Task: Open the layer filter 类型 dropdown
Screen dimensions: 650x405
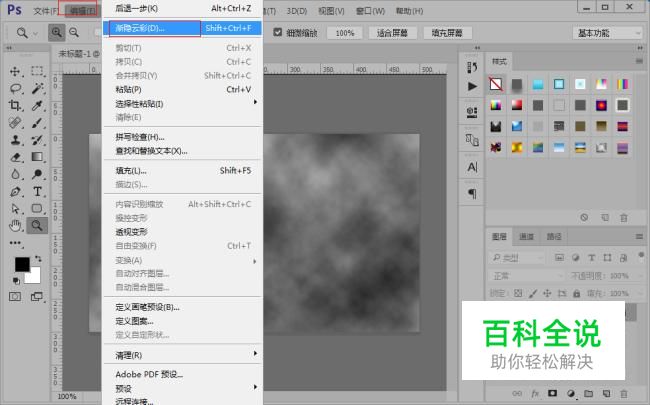Action: (517, 258)
